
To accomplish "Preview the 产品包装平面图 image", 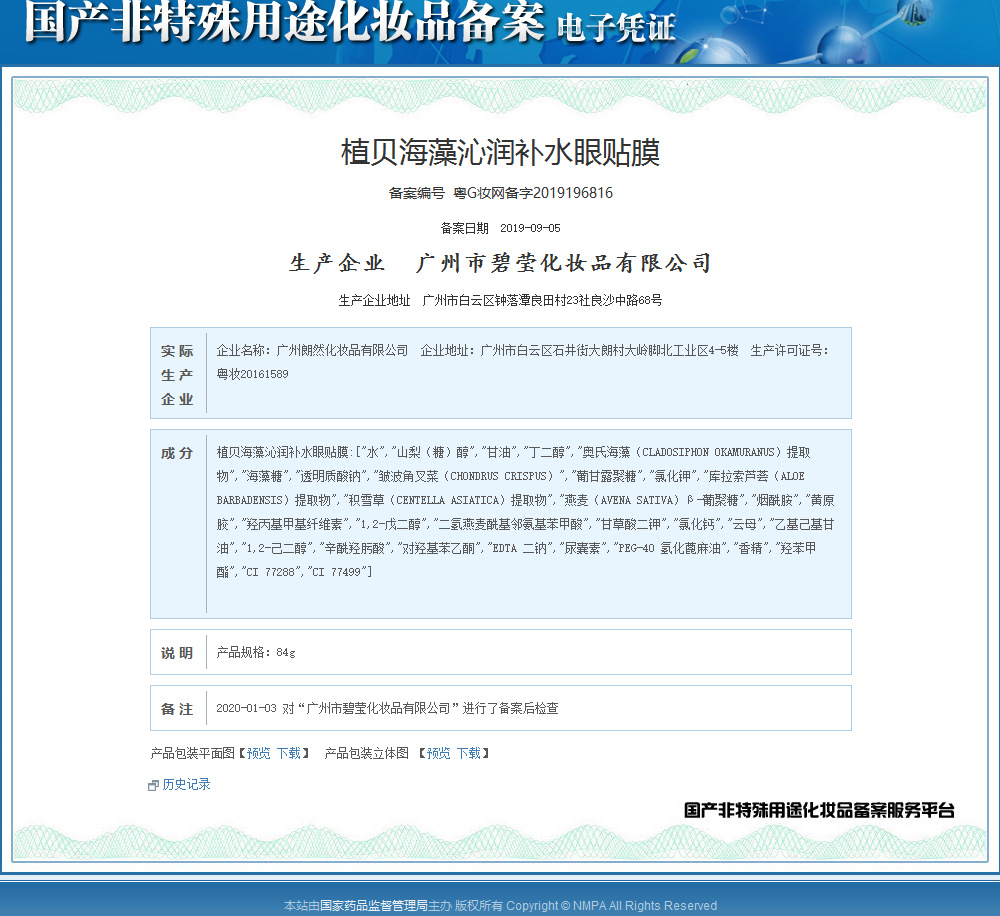I will [258, 753].
